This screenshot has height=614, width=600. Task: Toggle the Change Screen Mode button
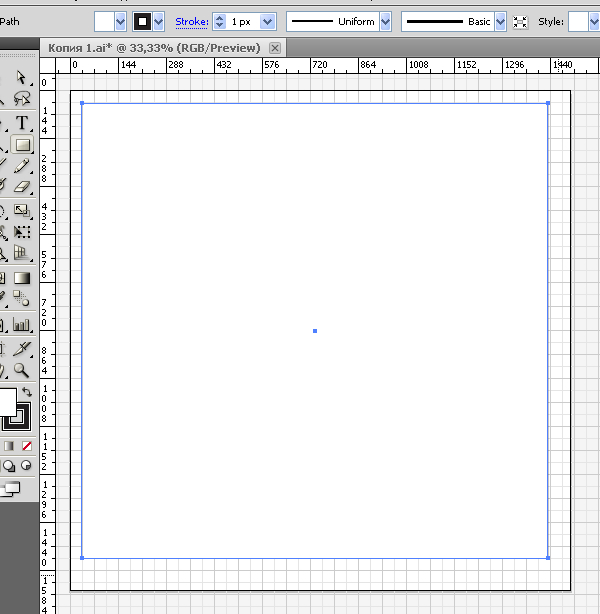[11, 488]
